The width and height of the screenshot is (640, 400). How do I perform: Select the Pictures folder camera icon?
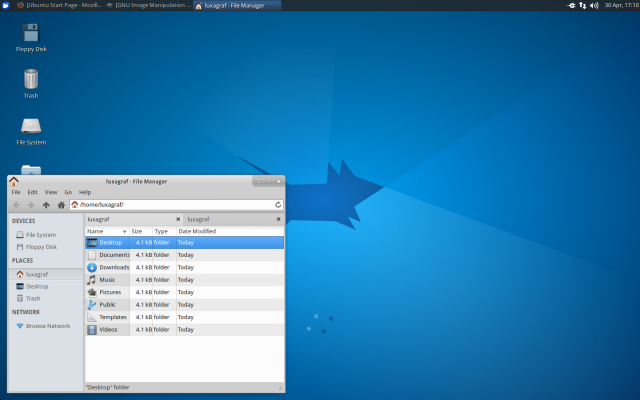click(92, 292)
